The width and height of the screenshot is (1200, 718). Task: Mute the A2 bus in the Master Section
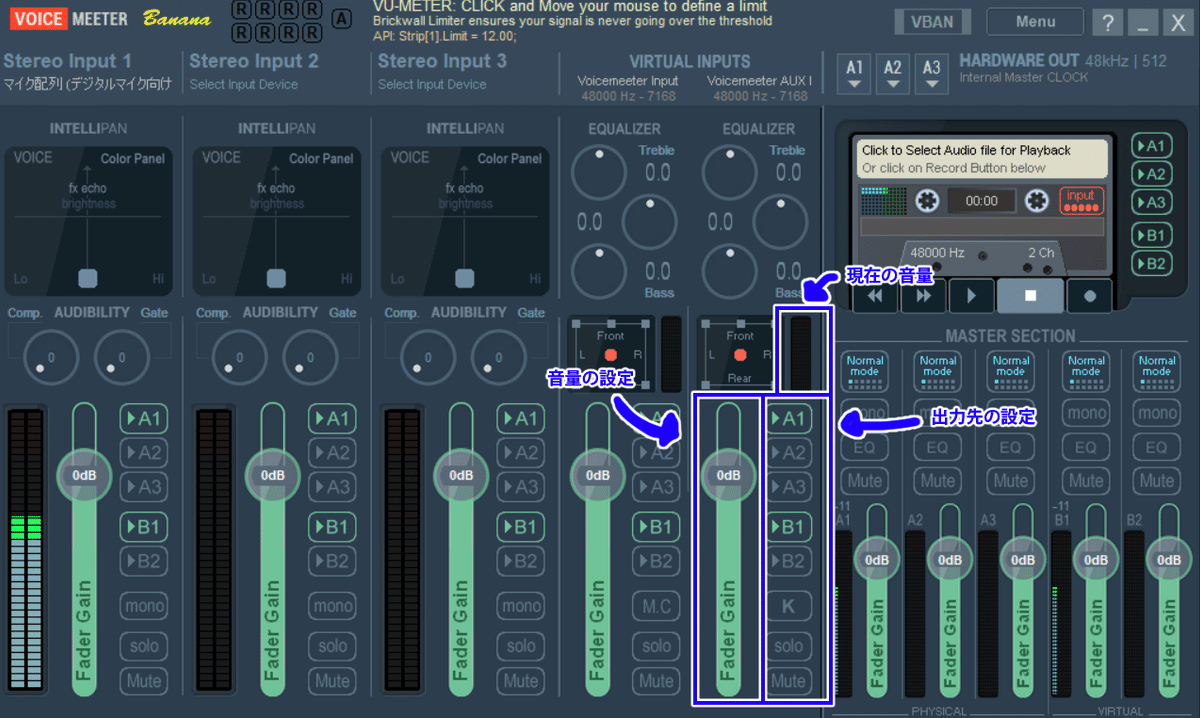pos(937,481)
